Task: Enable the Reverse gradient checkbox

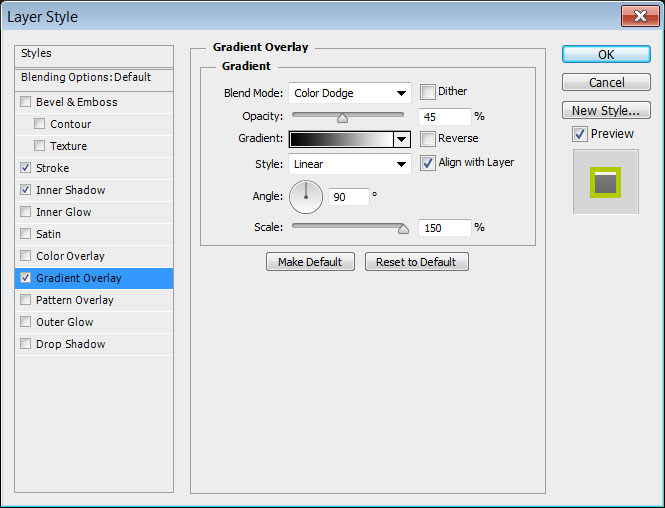Action: 428,139
